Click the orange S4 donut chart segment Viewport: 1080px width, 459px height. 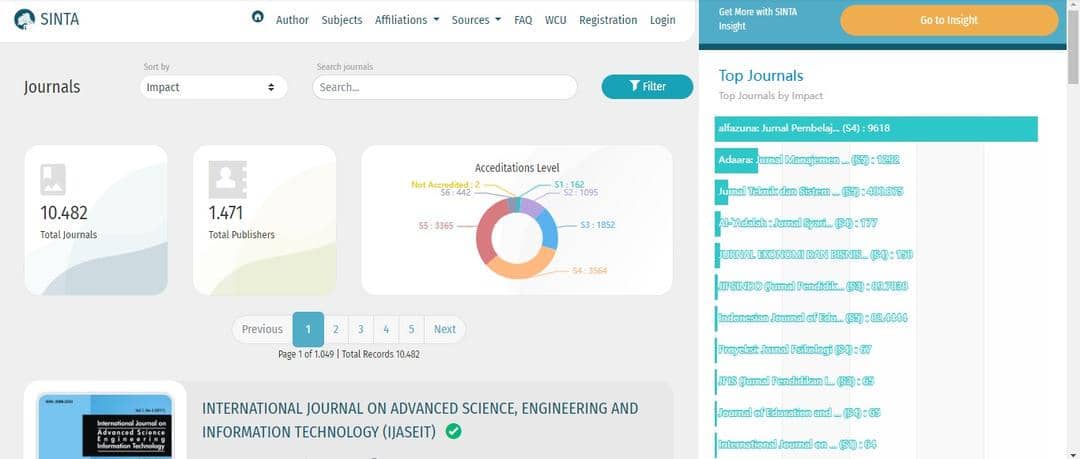[x=520, y=264]
